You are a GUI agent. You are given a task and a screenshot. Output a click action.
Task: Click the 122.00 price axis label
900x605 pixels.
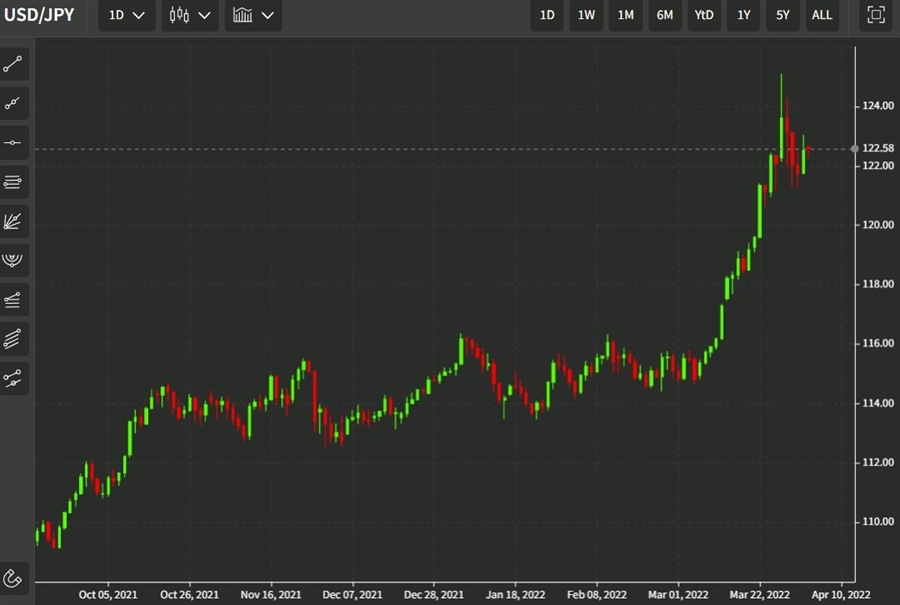click(x=878, y=165)
